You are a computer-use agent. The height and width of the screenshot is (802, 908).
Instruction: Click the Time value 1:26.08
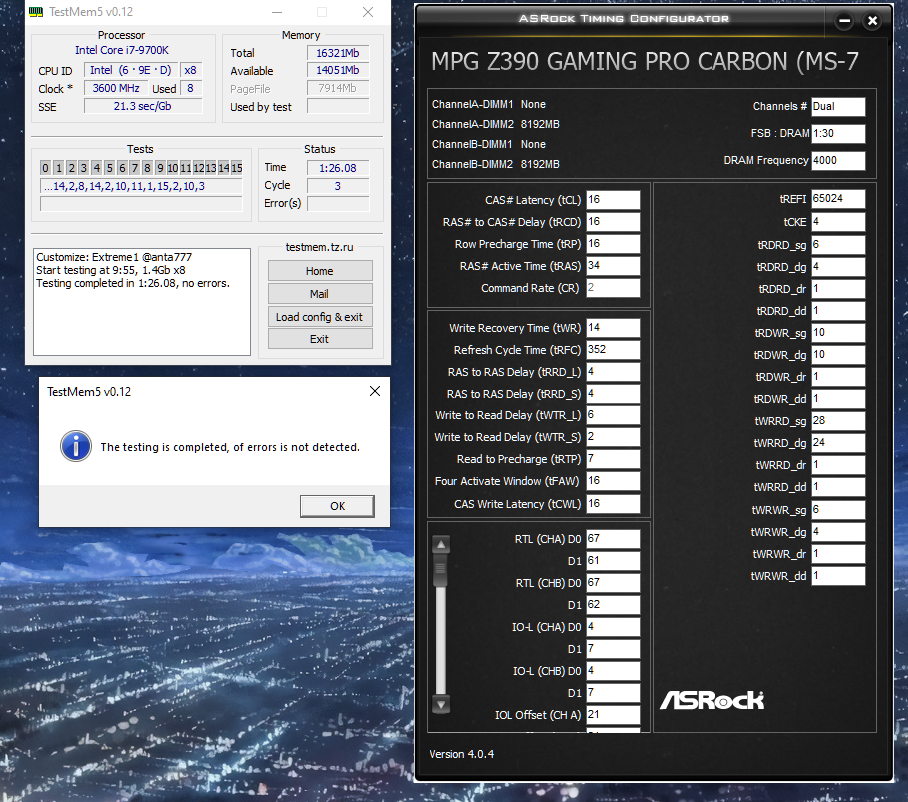point(338,168)
